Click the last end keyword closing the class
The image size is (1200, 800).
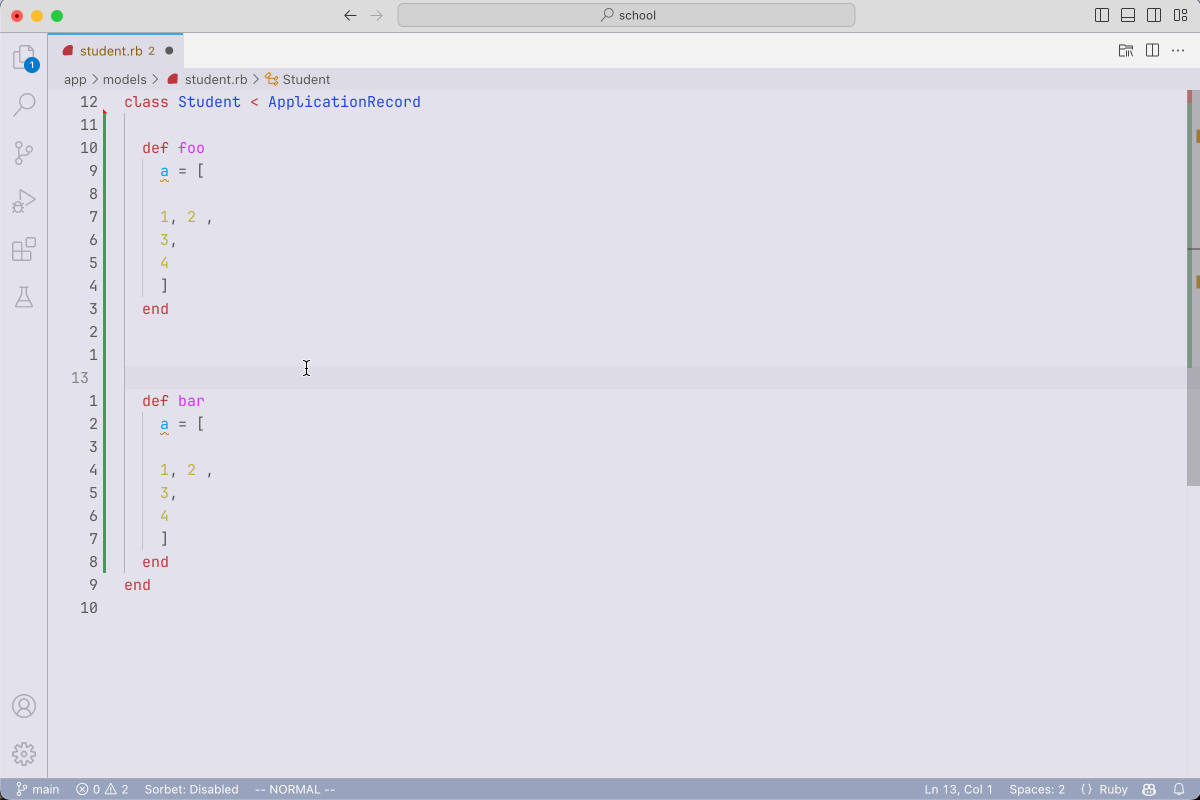tap(137, 585)
